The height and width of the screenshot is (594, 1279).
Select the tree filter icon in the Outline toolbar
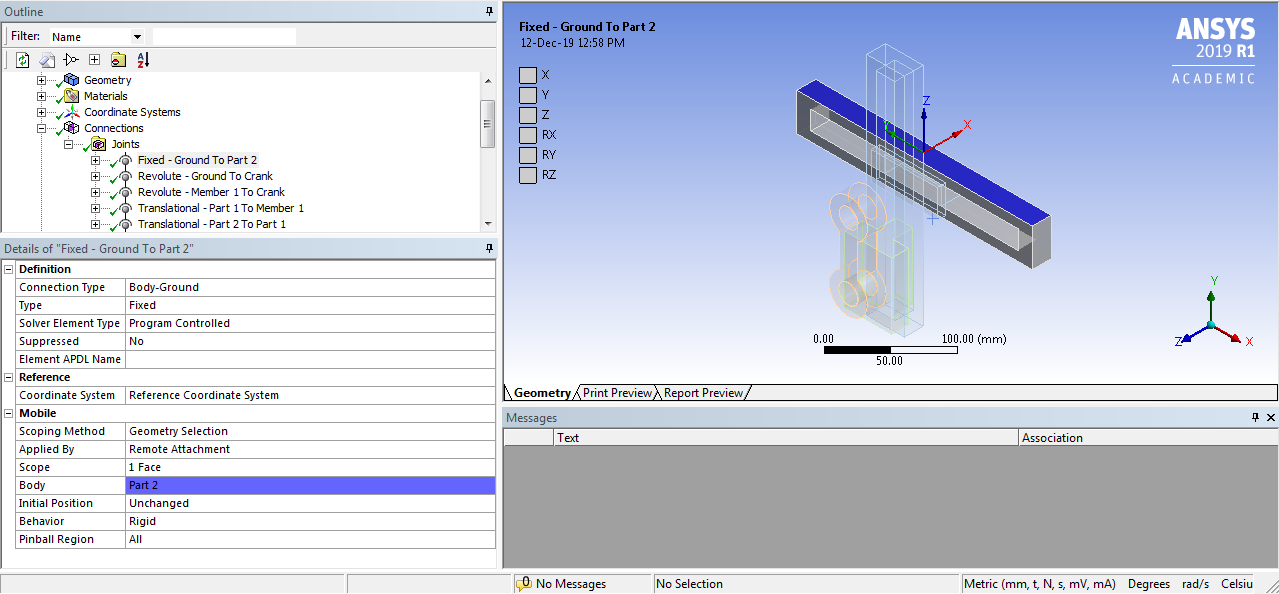(x=71, y=60)
